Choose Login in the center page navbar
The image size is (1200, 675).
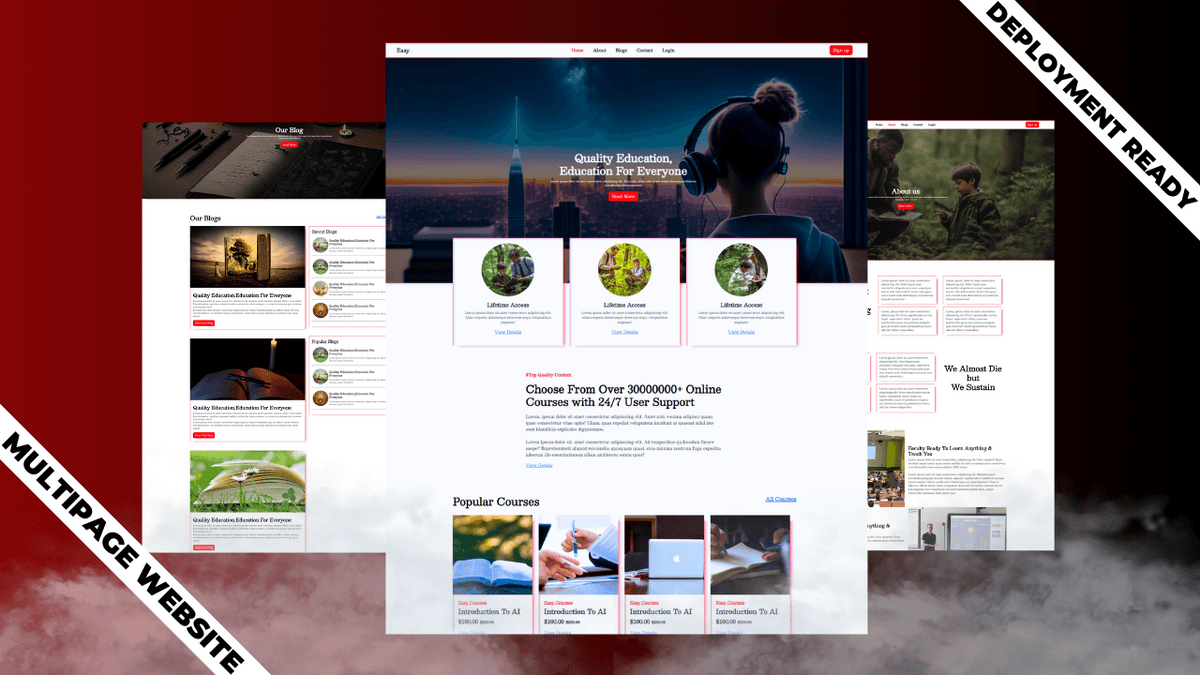668,50
